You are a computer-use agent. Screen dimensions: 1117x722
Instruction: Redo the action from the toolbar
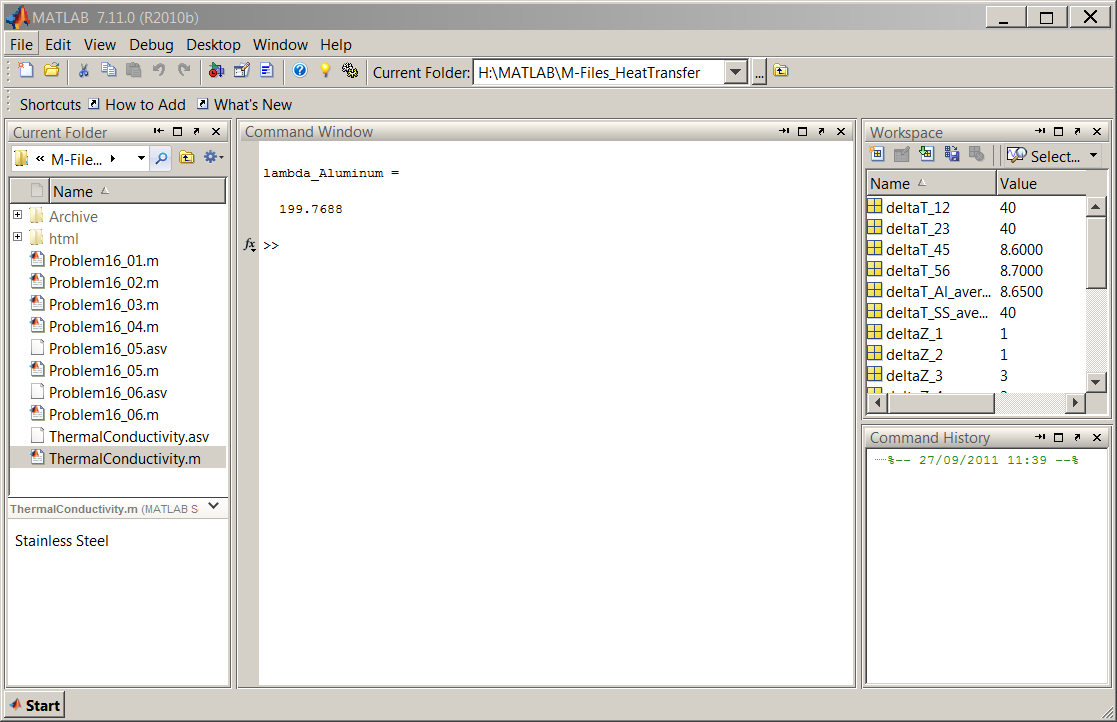click(184, 70)
